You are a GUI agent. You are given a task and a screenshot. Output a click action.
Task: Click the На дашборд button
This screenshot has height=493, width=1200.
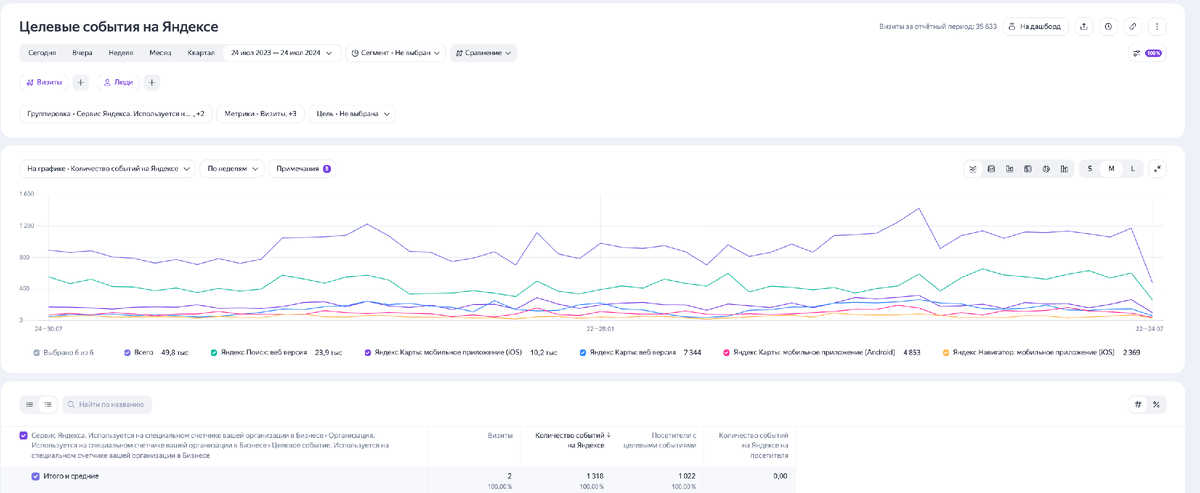pos(1036,27)
